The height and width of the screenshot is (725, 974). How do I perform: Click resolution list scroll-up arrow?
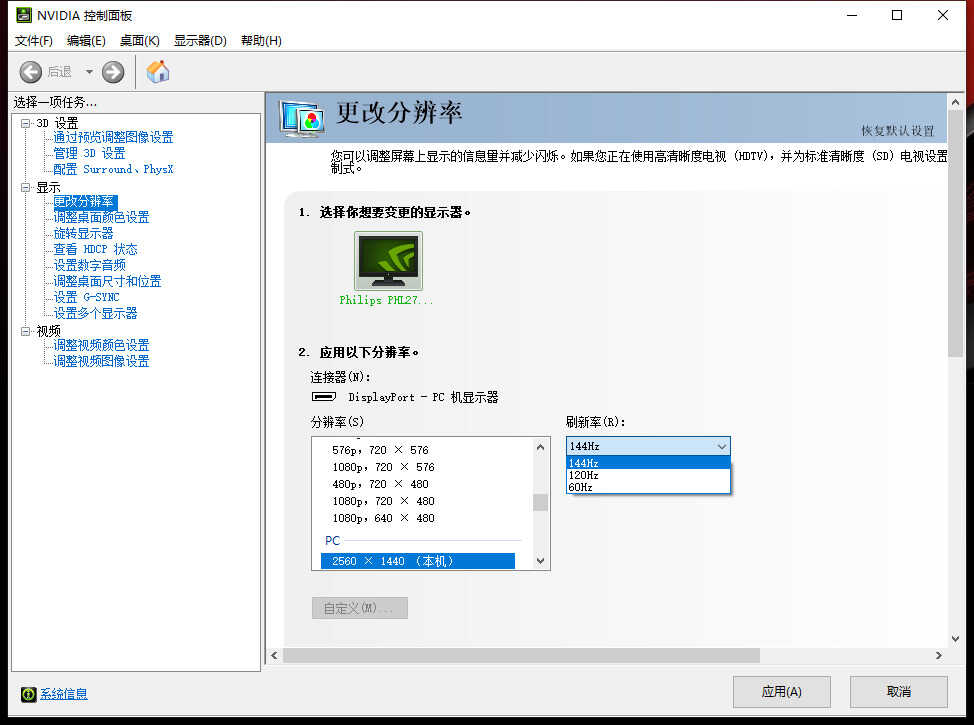pos(540,447)
